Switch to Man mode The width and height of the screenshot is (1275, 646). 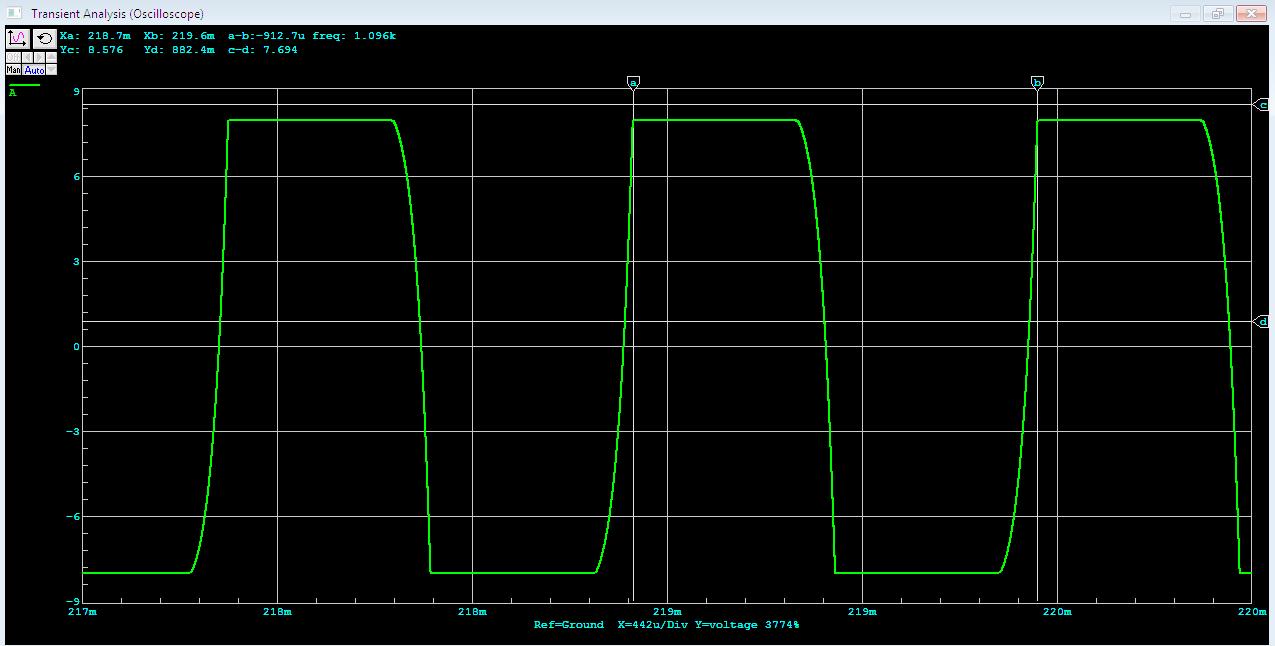(13, 70)
